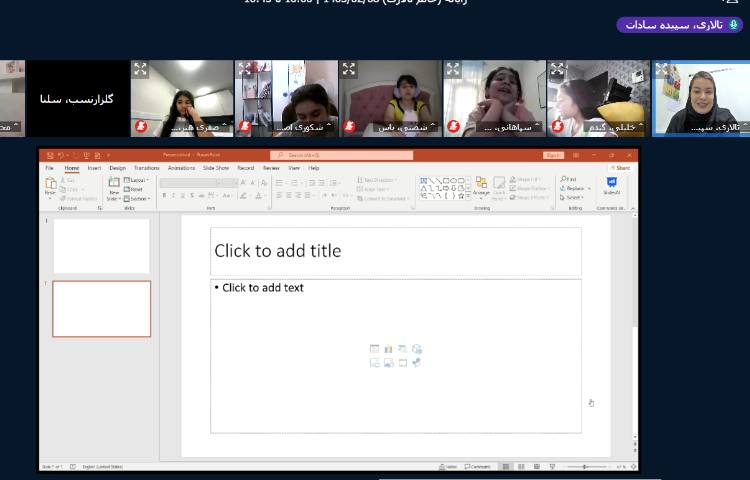Click the font color icon
750x480 pixels.
[x=259, y=196]
